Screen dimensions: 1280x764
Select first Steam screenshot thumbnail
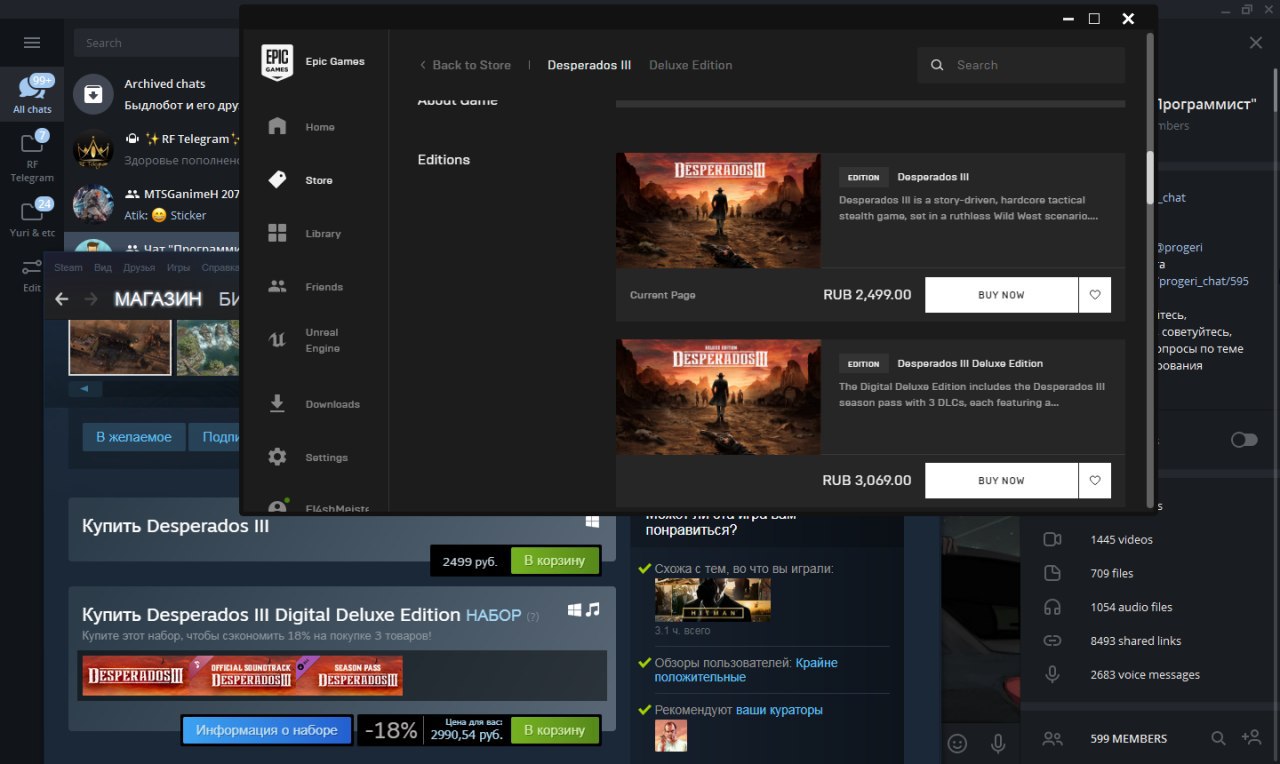pos(120,347)
